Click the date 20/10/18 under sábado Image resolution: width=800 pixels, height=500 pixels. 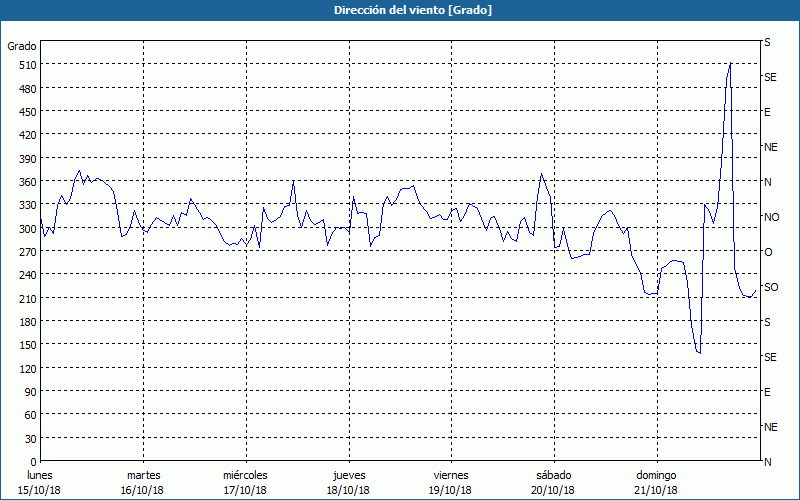pos(552,490)
